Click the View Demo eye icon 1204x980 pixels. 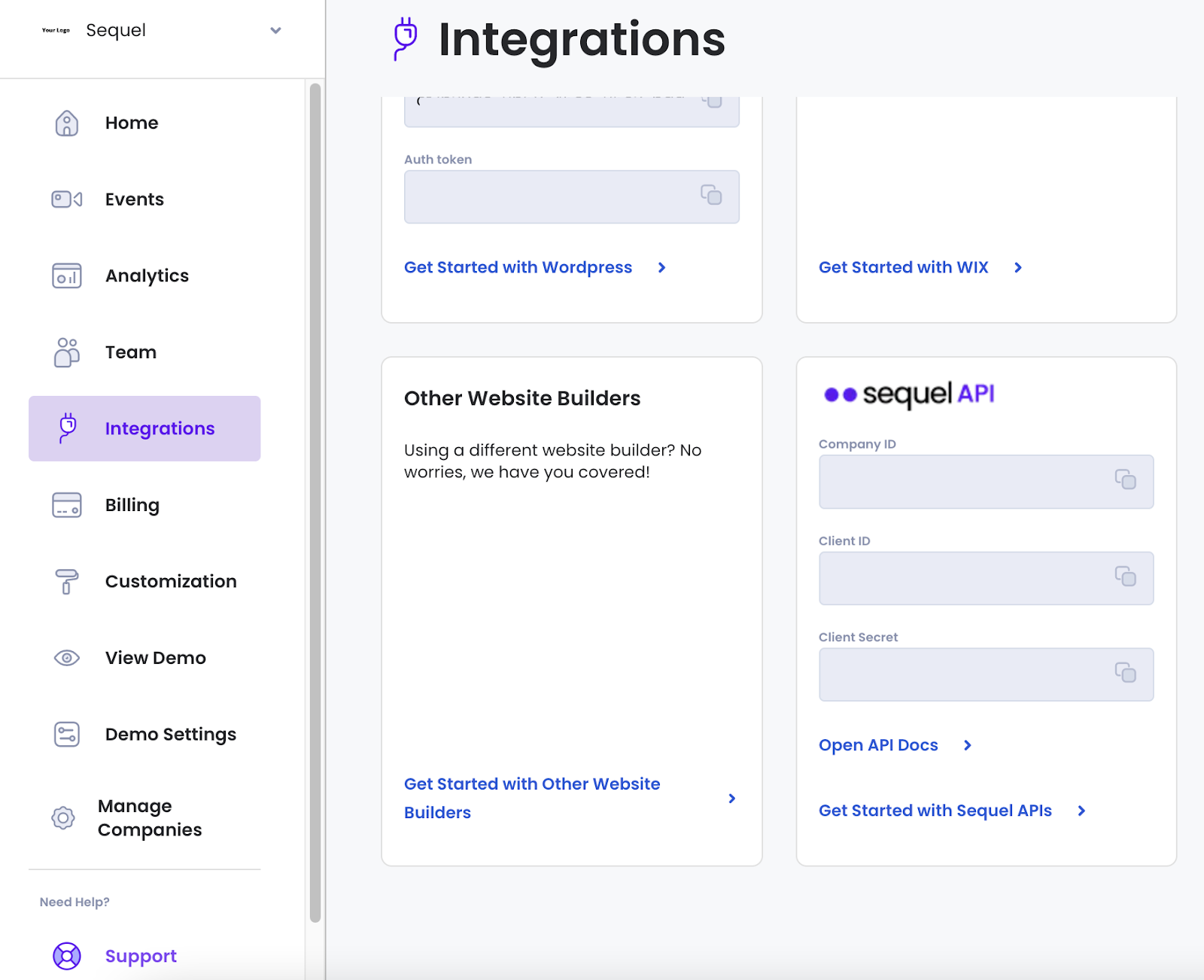67,658
